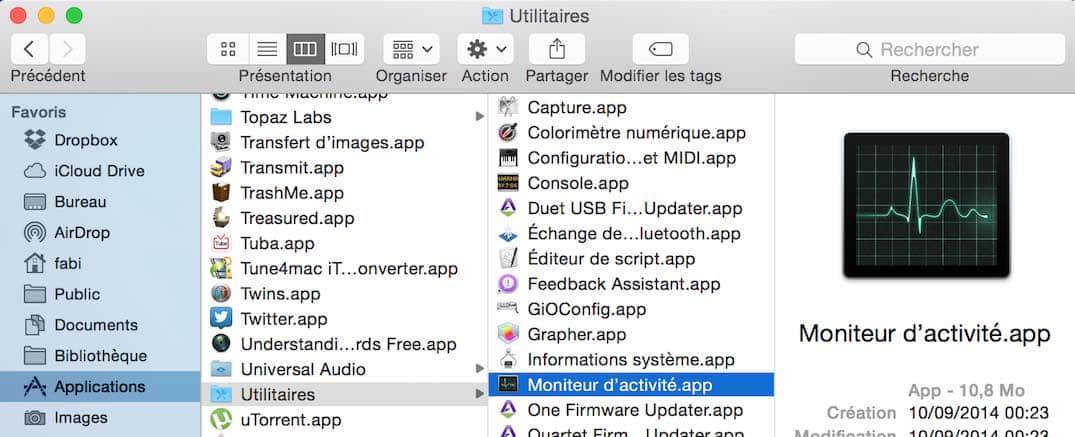Select Moniteur d'activité.app in list
Screen dimensions: 1075x437
click(x=631, y=385)
